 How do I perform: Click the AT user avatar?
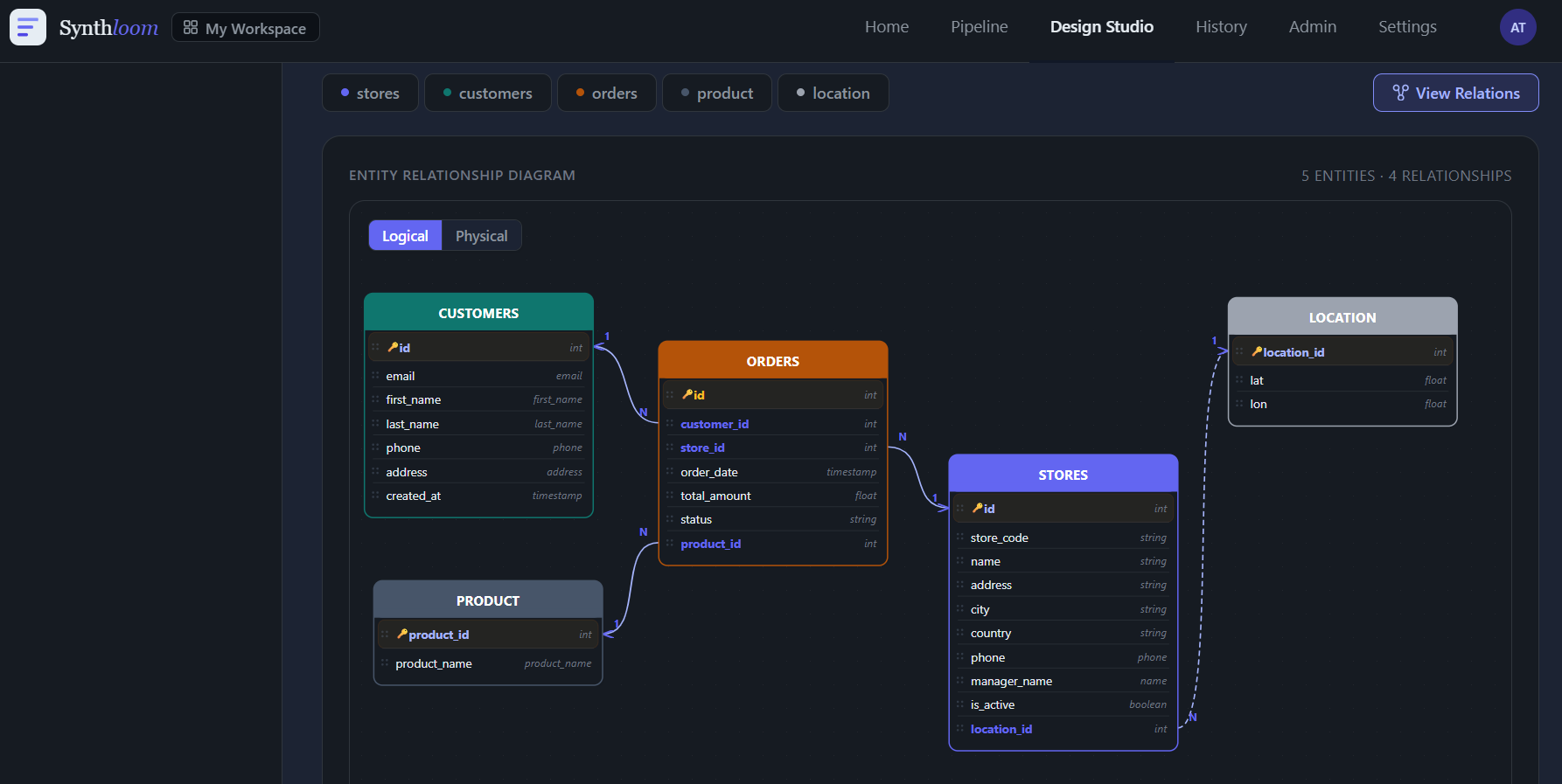tap(1517, 27)
